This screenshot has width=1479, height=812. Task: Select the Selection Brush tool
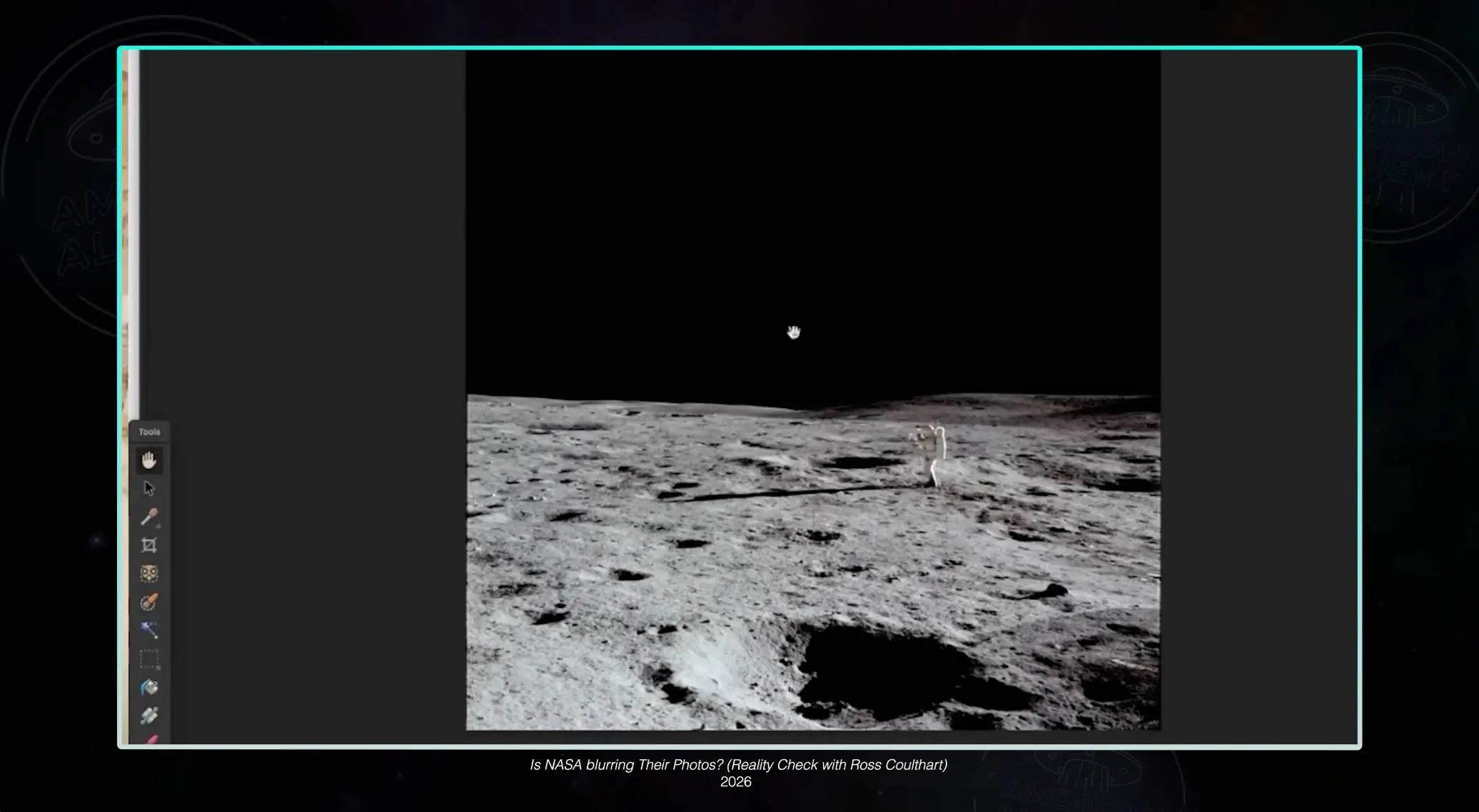click(x=148, y=602)
